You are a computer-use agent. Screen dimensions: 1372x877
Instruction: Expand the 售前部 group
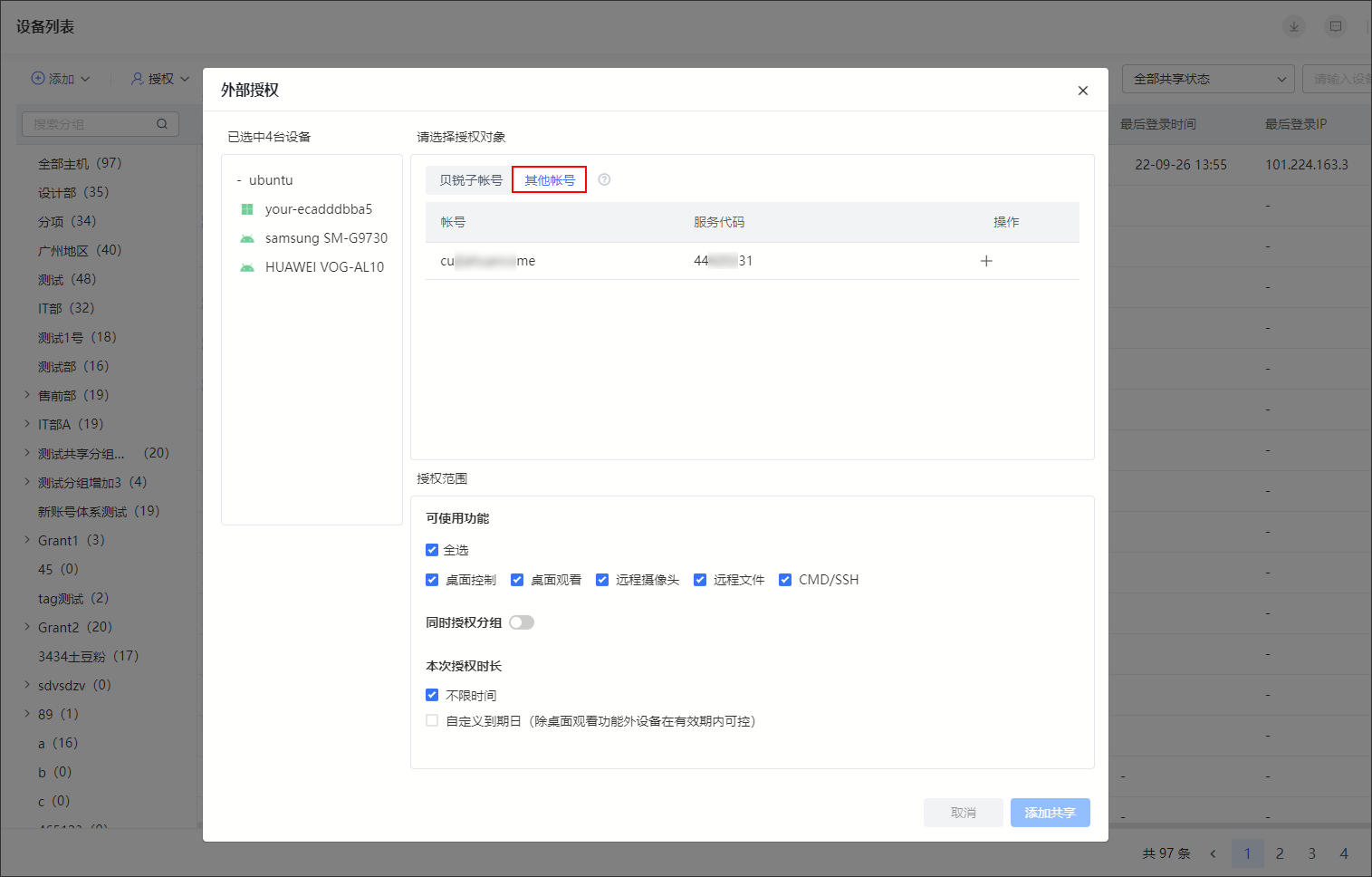click(x=27, y=395)
